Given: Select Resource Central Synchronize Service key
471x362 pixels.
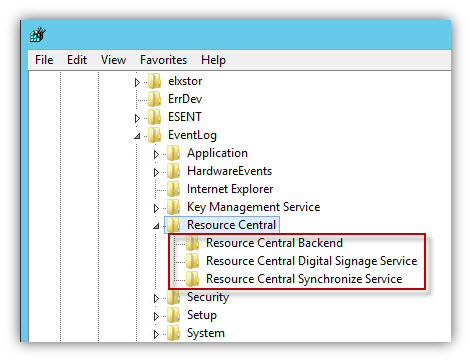Looking at the screenshot, I should 304,279.
